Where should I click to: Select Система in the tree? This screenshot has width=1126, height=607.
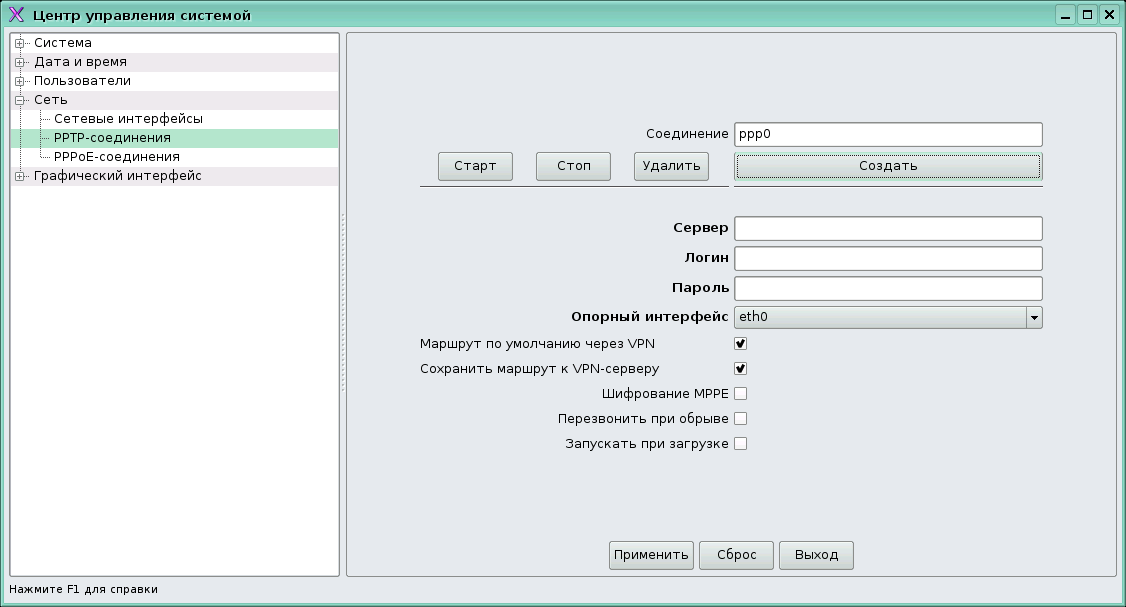(62, 43)
